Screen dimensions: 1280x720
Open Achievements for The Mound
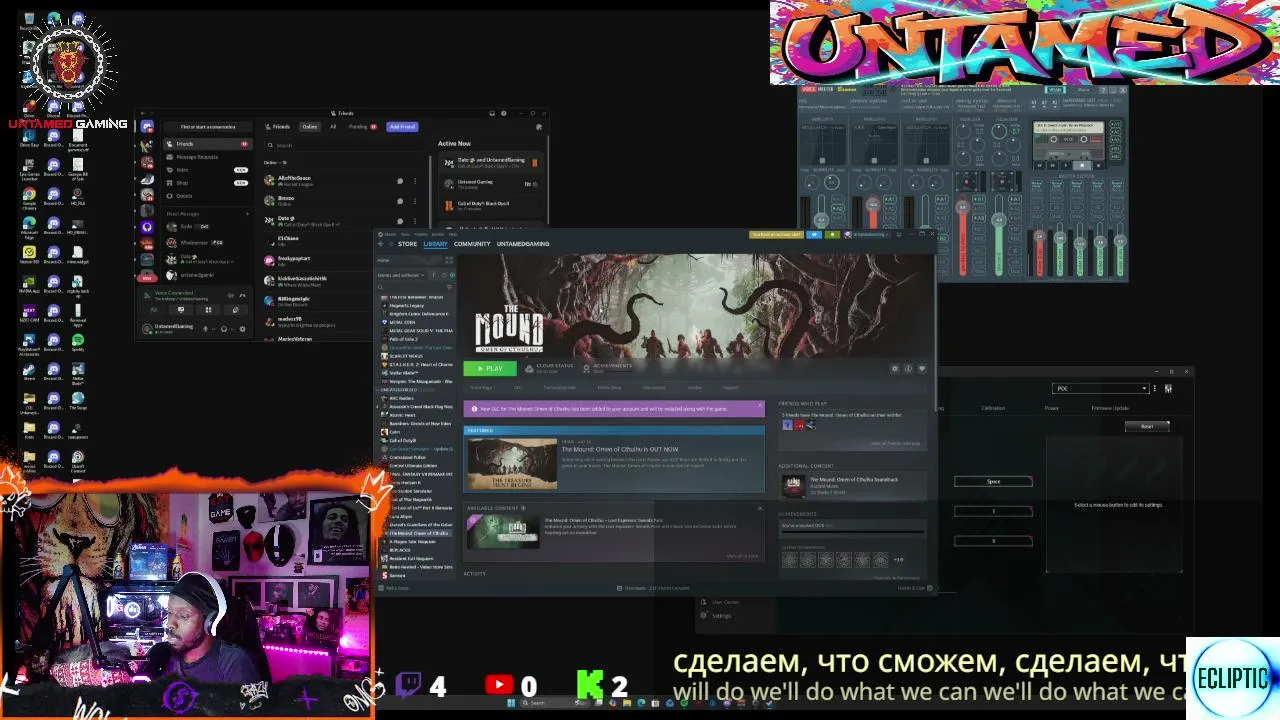click(608, 368)
